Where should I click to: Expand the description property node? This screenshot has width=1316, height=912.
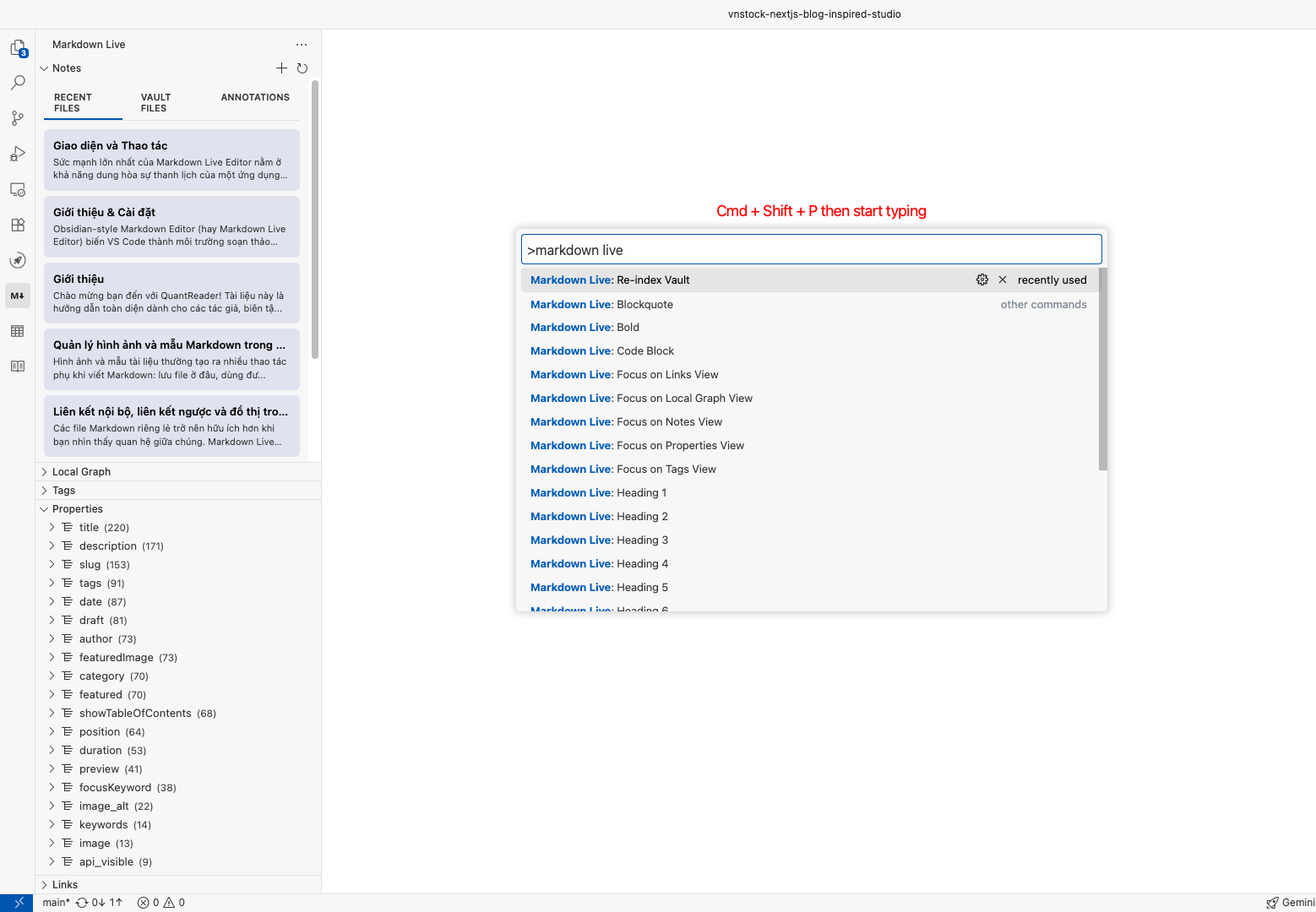[52, 546]
